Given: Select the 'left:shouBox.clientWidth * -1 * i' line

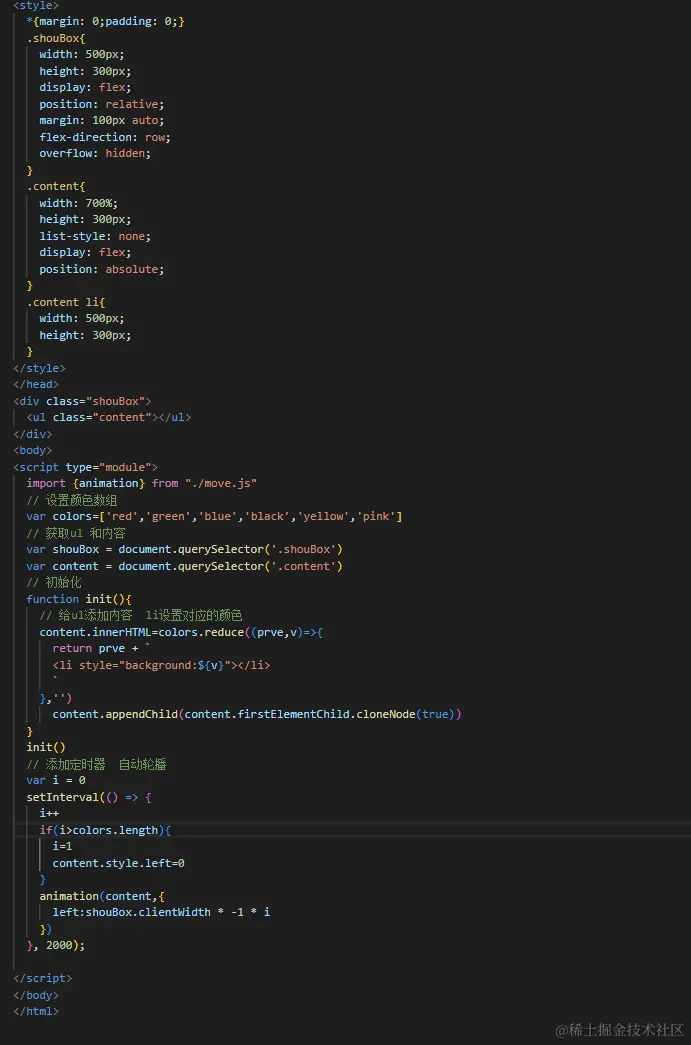Looking at the screenshot, I should tap(161, 912).
